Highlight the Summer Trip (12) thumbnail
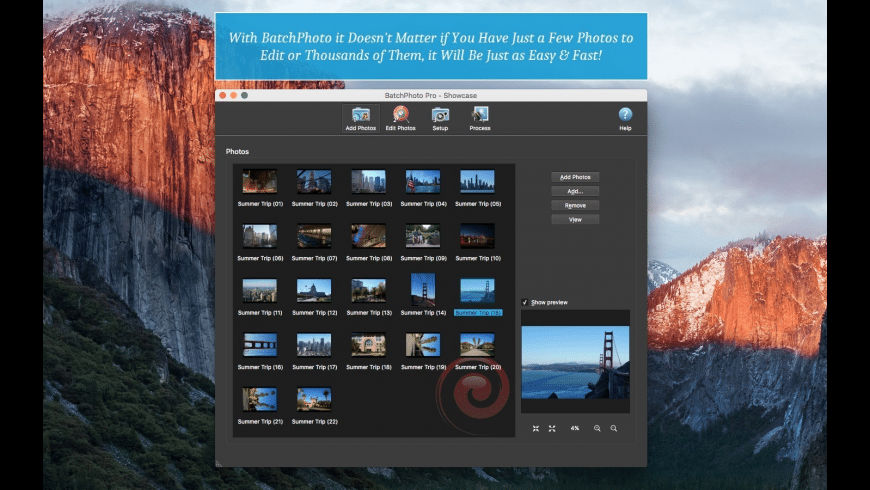Screen dimensions: 870x490 [314, 290]
